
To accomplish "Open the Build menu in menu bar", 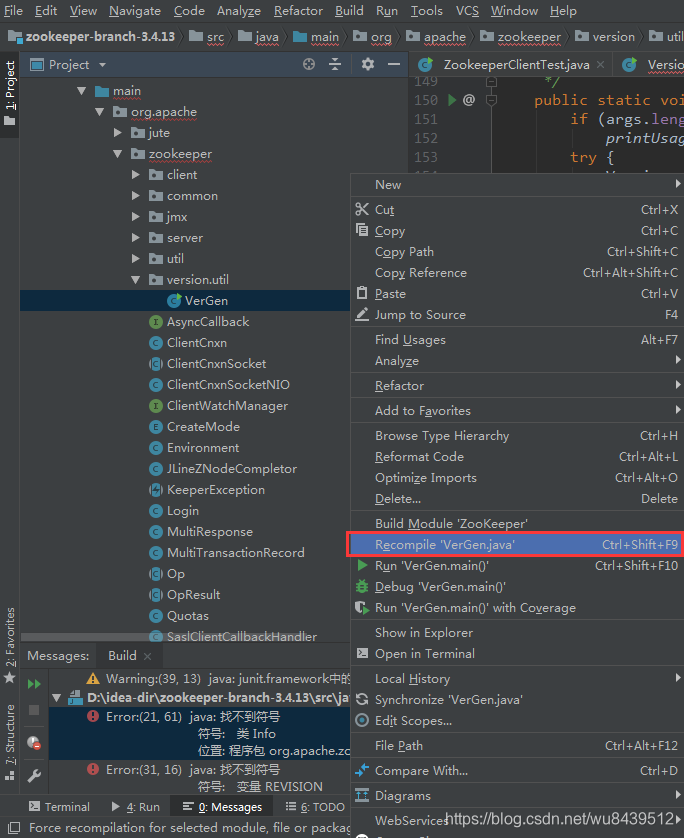I will tap(349, 11).
